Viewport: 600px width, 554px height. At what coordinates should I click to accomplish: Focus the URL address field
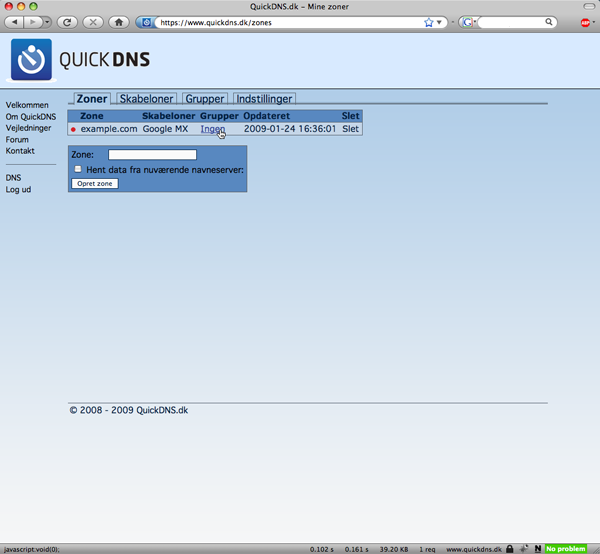[x=291, y=23]
